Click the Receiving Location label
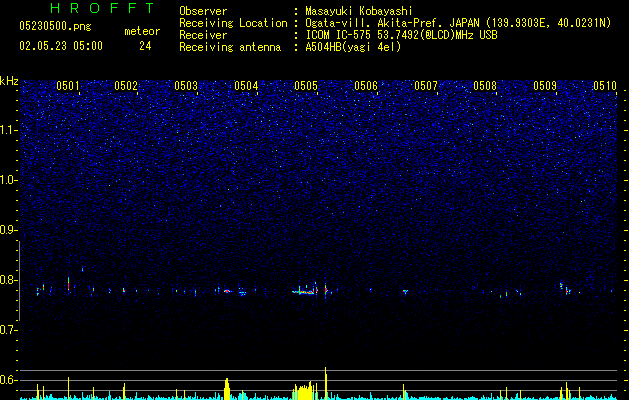 tap(233, 23)
